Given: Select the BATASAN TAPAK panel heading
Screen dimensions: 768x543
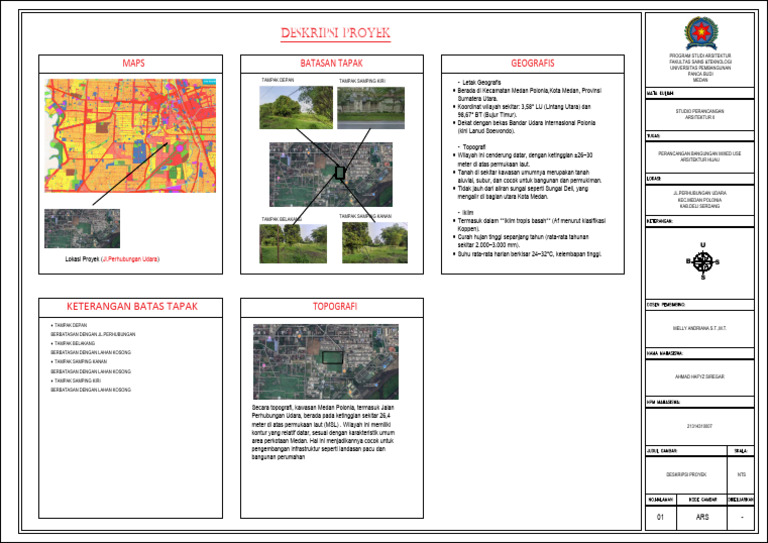Looking at the screenshot, I should pyautogui.click(x=332, y=63).
